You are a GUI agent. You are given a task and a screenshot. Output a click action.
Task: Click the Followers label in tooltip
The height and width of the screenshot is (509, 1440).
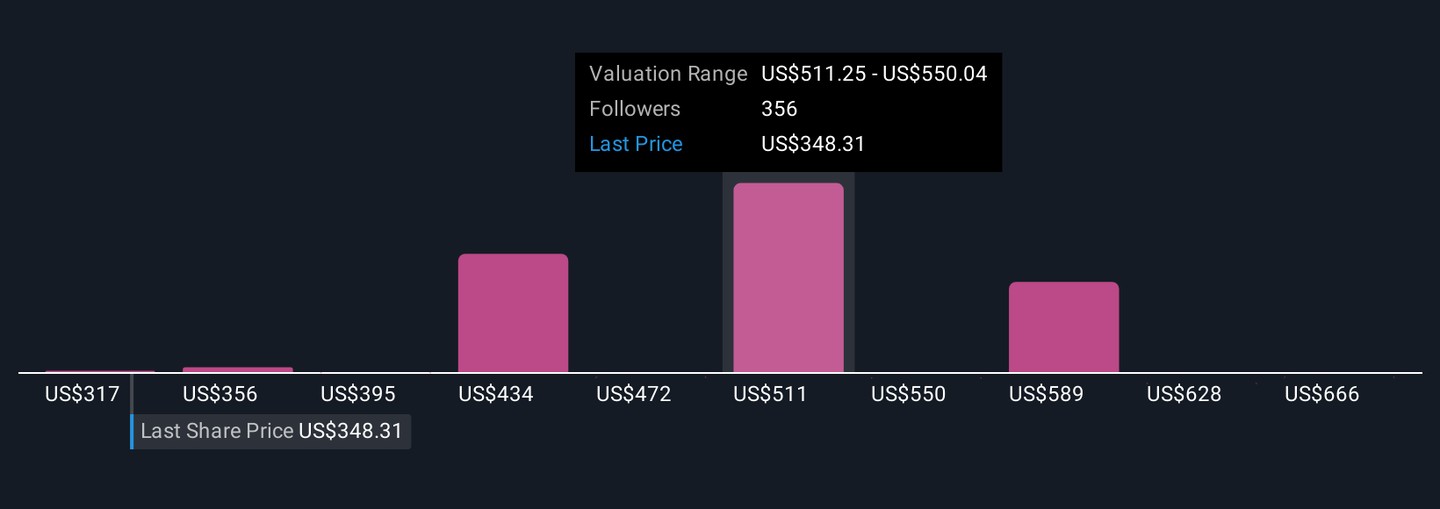click(x=635, y=109)
